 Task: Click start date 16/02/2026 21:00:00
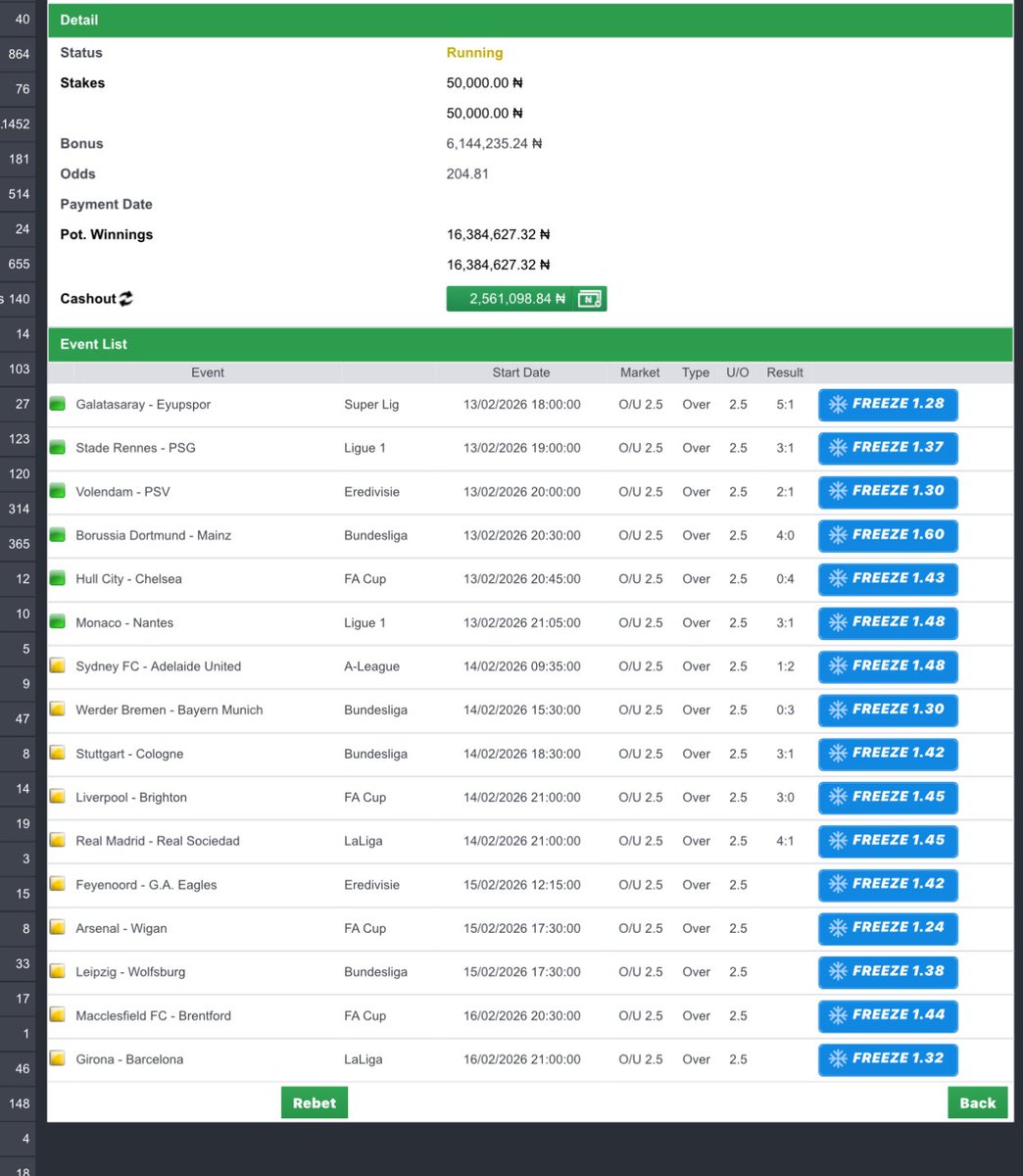522,1059
